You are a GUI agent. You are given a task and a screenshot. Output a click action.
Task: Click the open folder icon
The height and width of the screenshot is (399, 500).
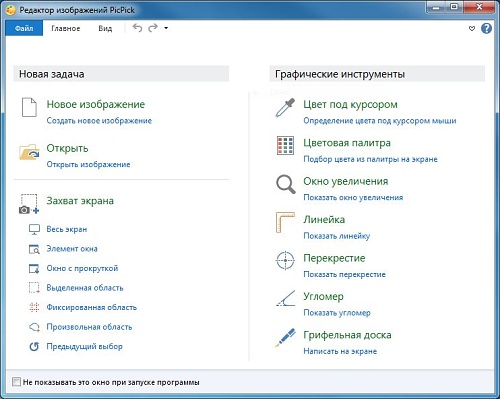pos(29,152)
